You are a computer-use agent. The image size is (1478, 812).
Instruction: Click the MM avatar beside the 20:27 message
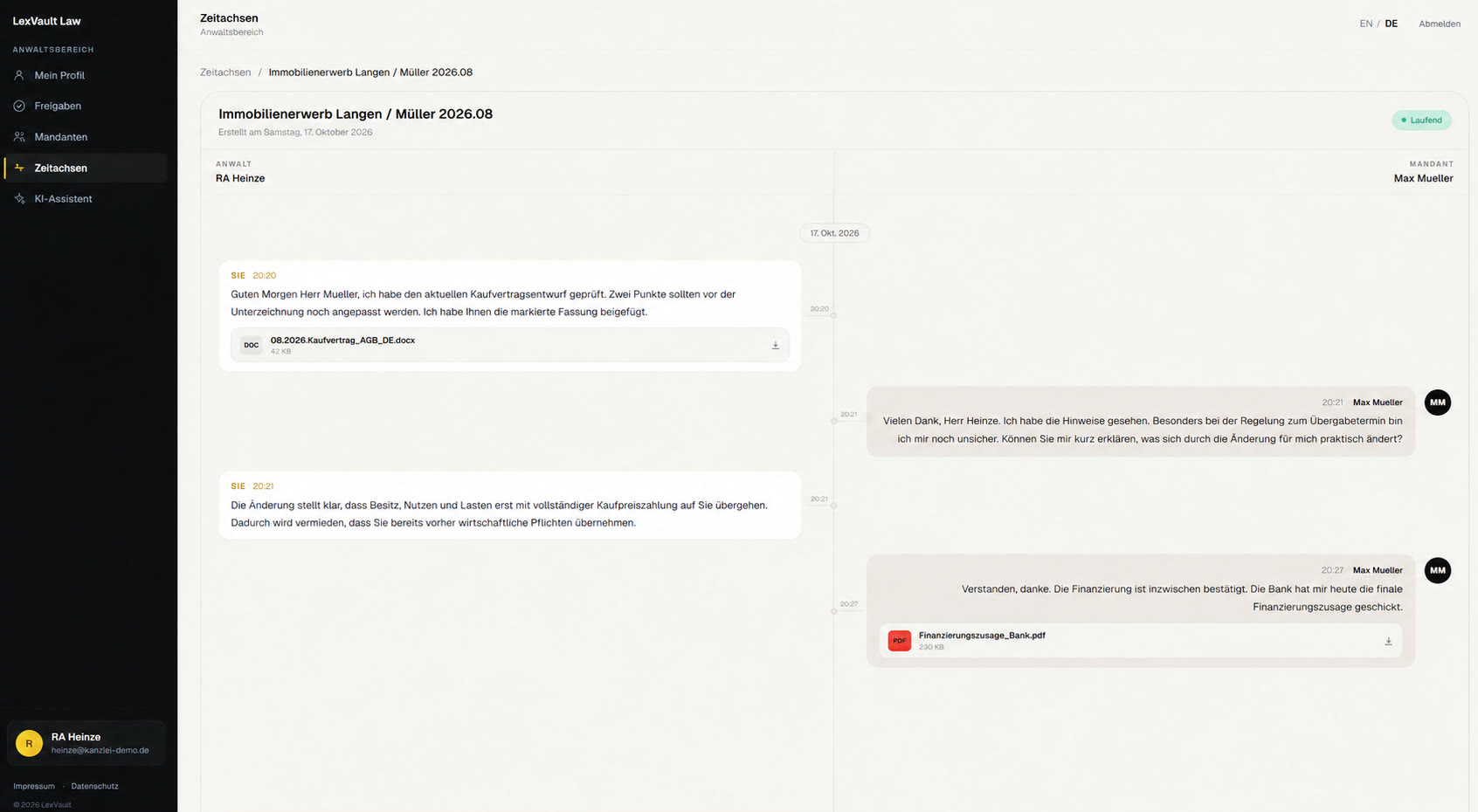click(x=1437, y=570)
